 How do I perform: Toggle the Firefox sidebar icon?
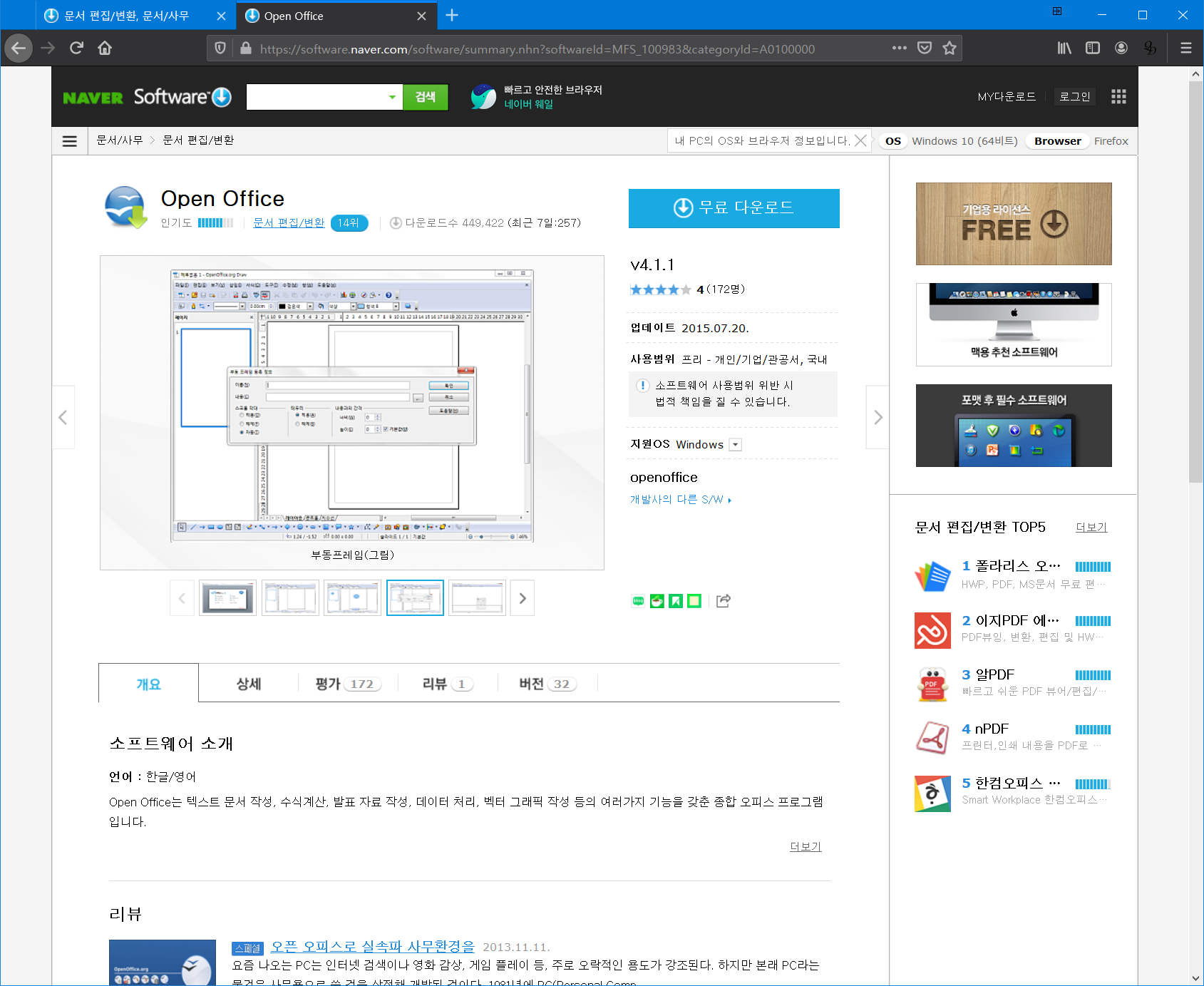point(1093,48)
